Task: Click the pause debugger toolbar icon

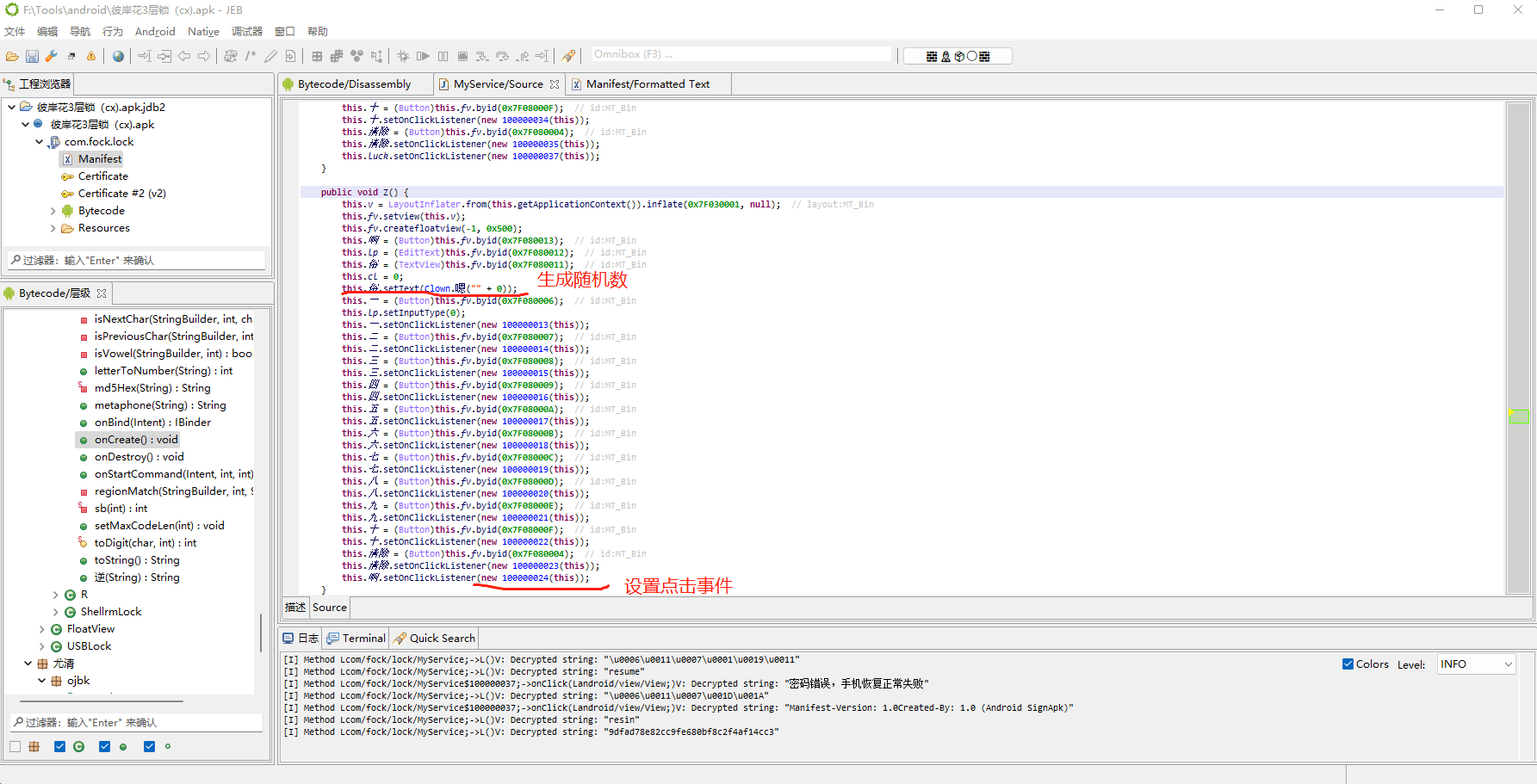Action: tap(443, 56)
